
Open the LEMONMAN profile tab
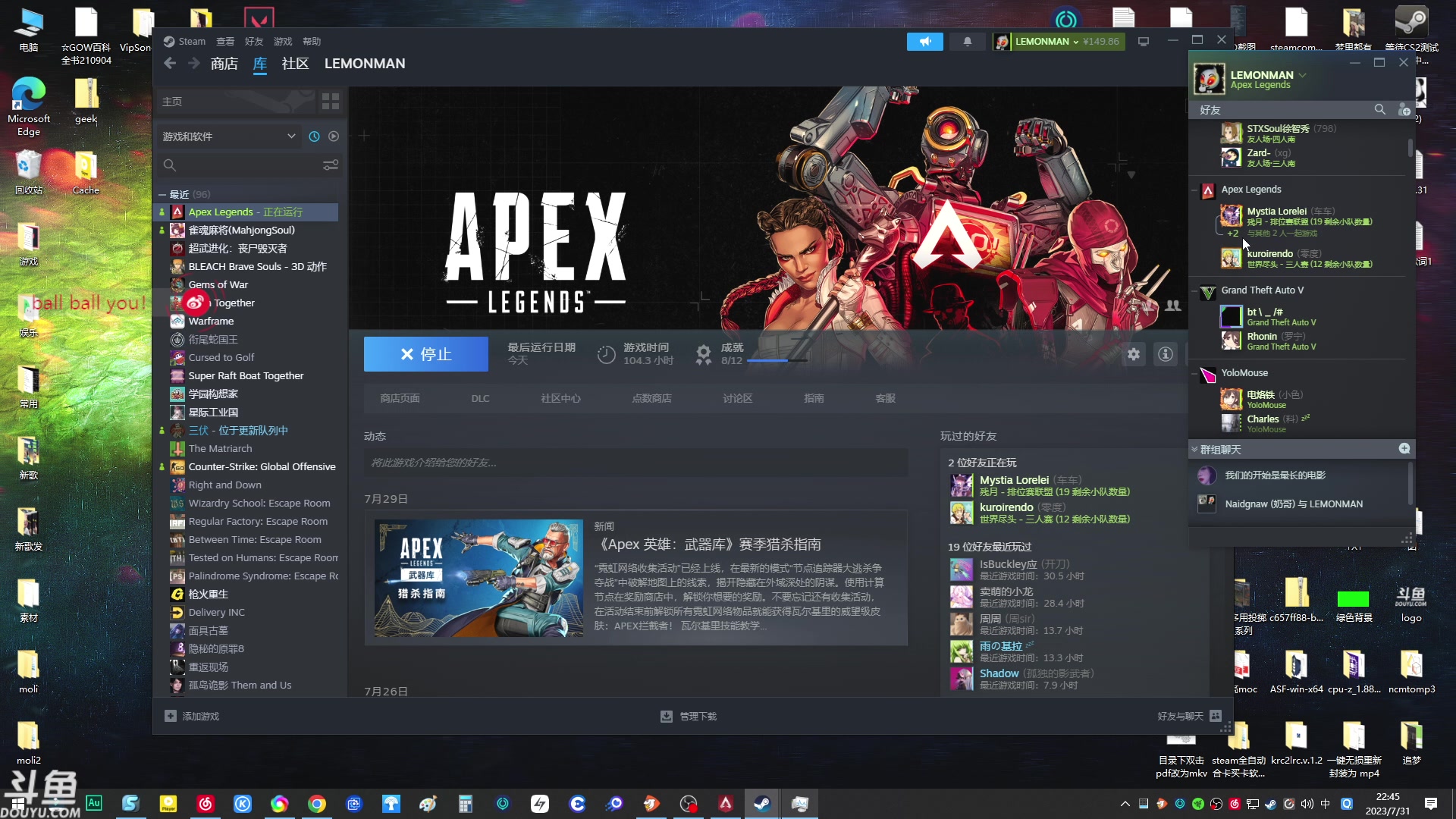coord(365,64)
